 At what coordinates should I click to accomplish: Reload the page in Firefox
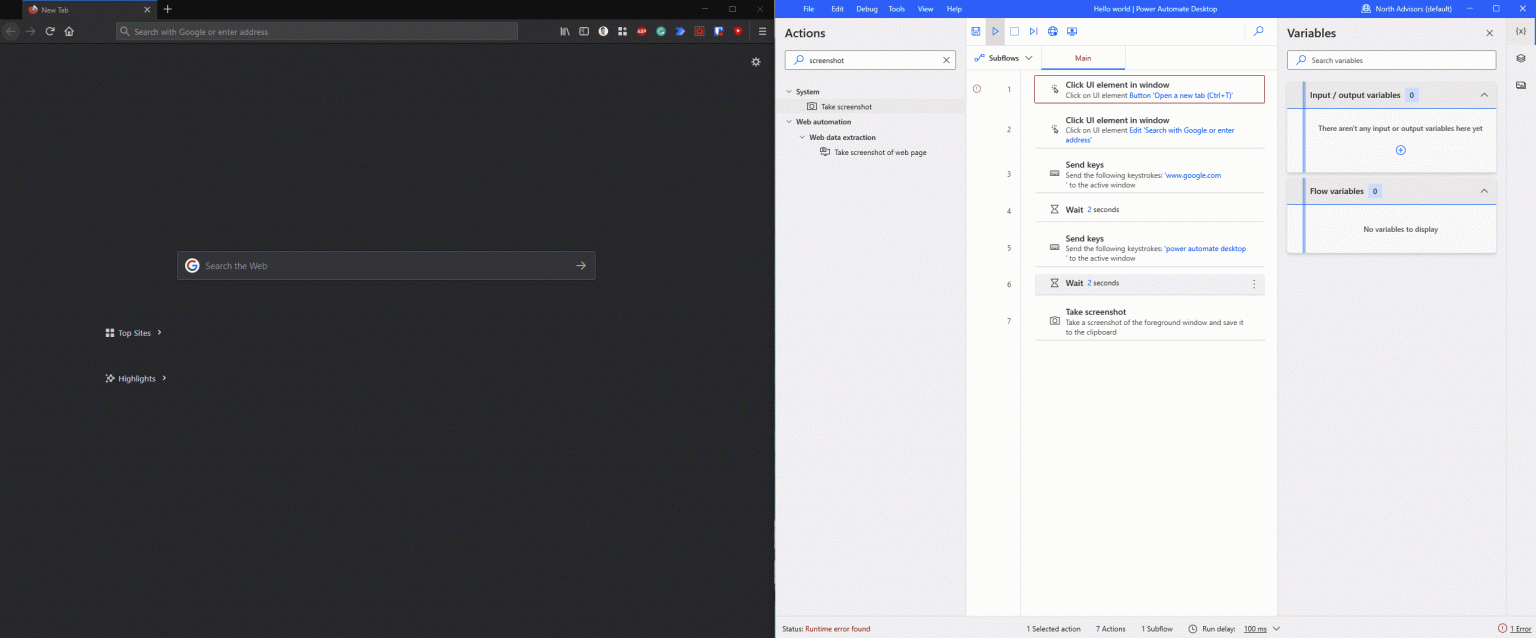point(49,31)
